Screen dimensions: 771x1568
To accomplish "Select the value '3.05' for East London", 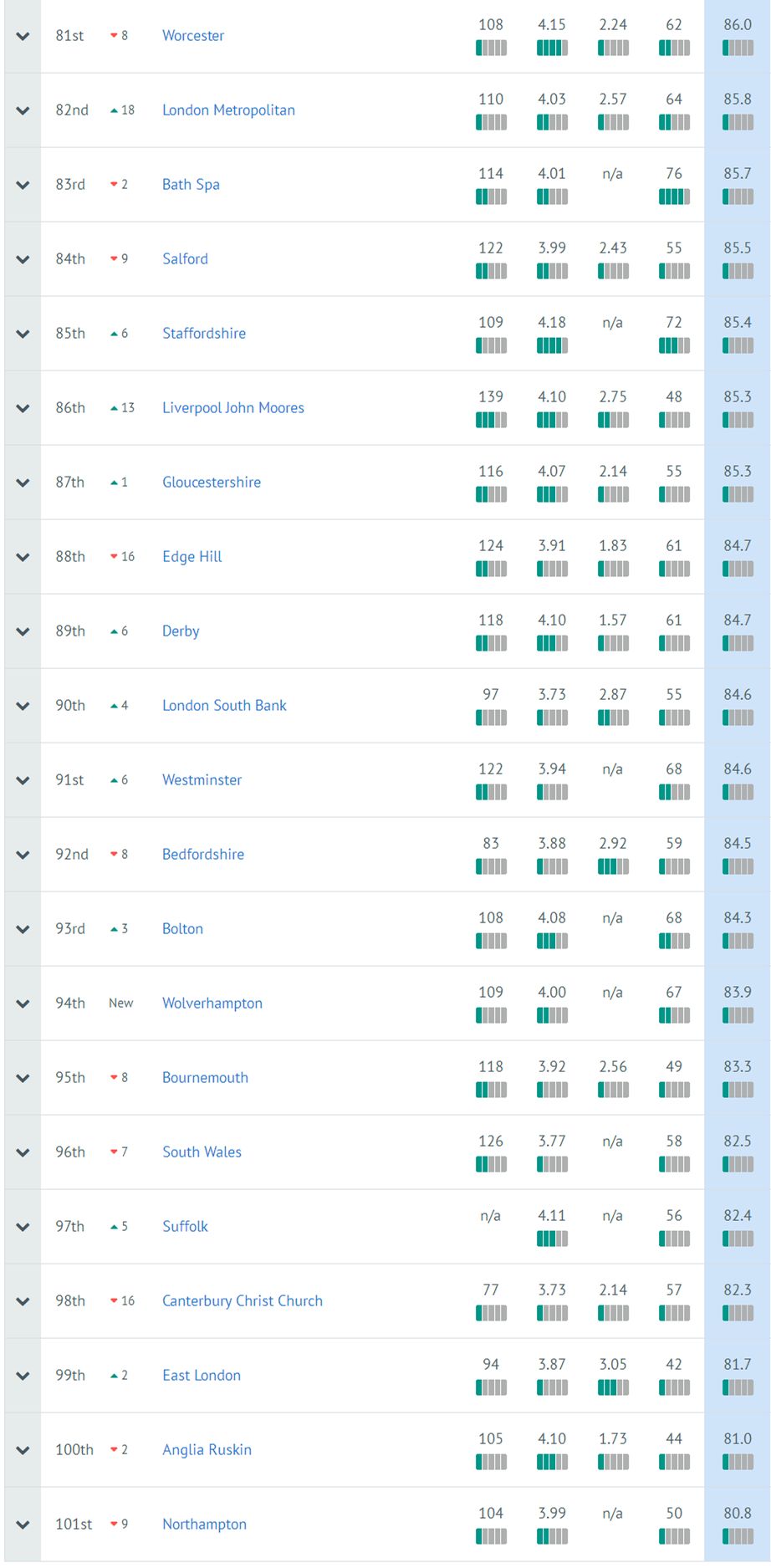I will coord(613,1365).
